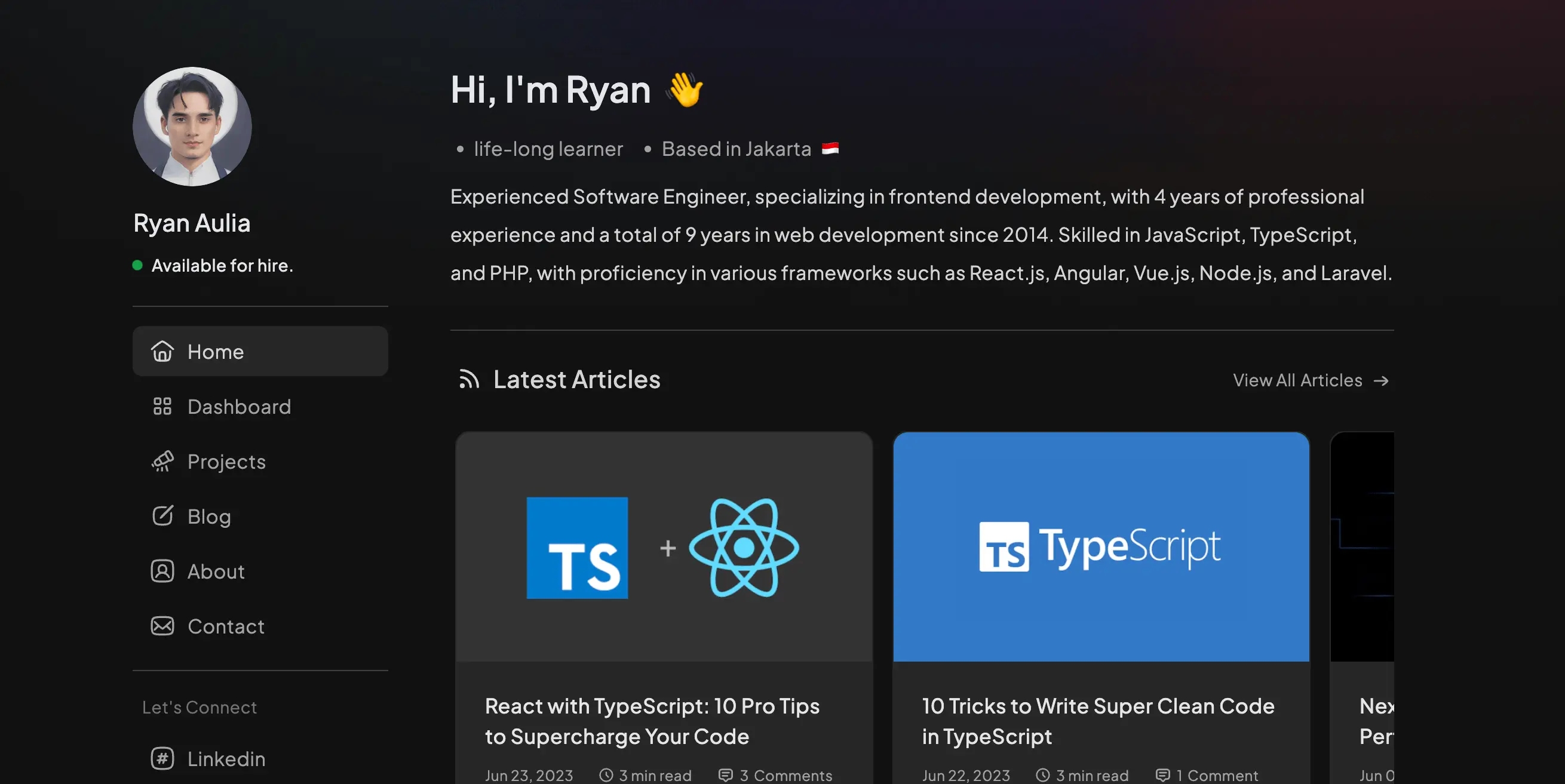Open the Dashboard menu item
Image resolution: width=1565 pixels, height=784 pixels.
(239, 406)
